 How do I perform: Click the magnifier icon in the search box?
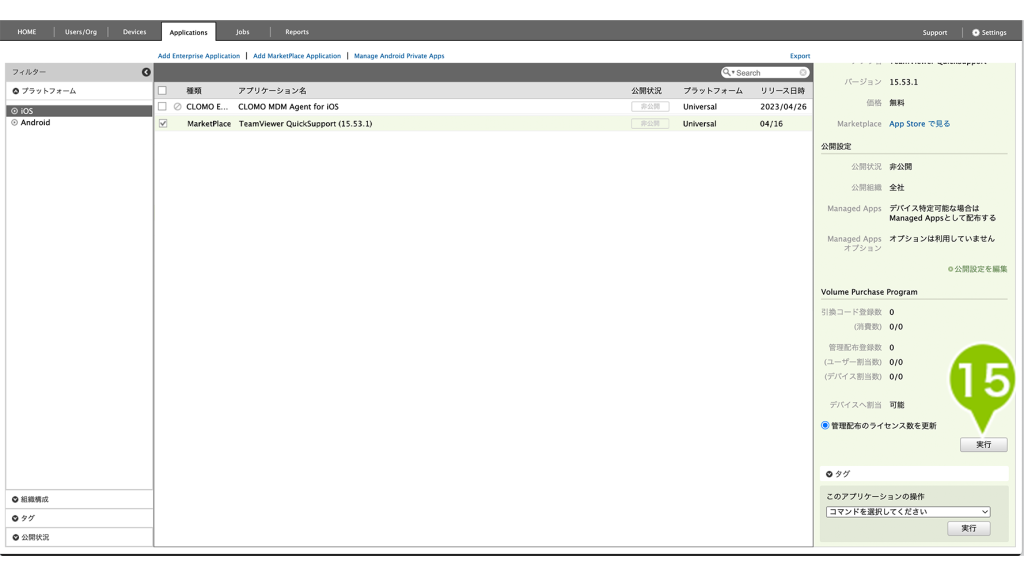(x=726, y=72)
